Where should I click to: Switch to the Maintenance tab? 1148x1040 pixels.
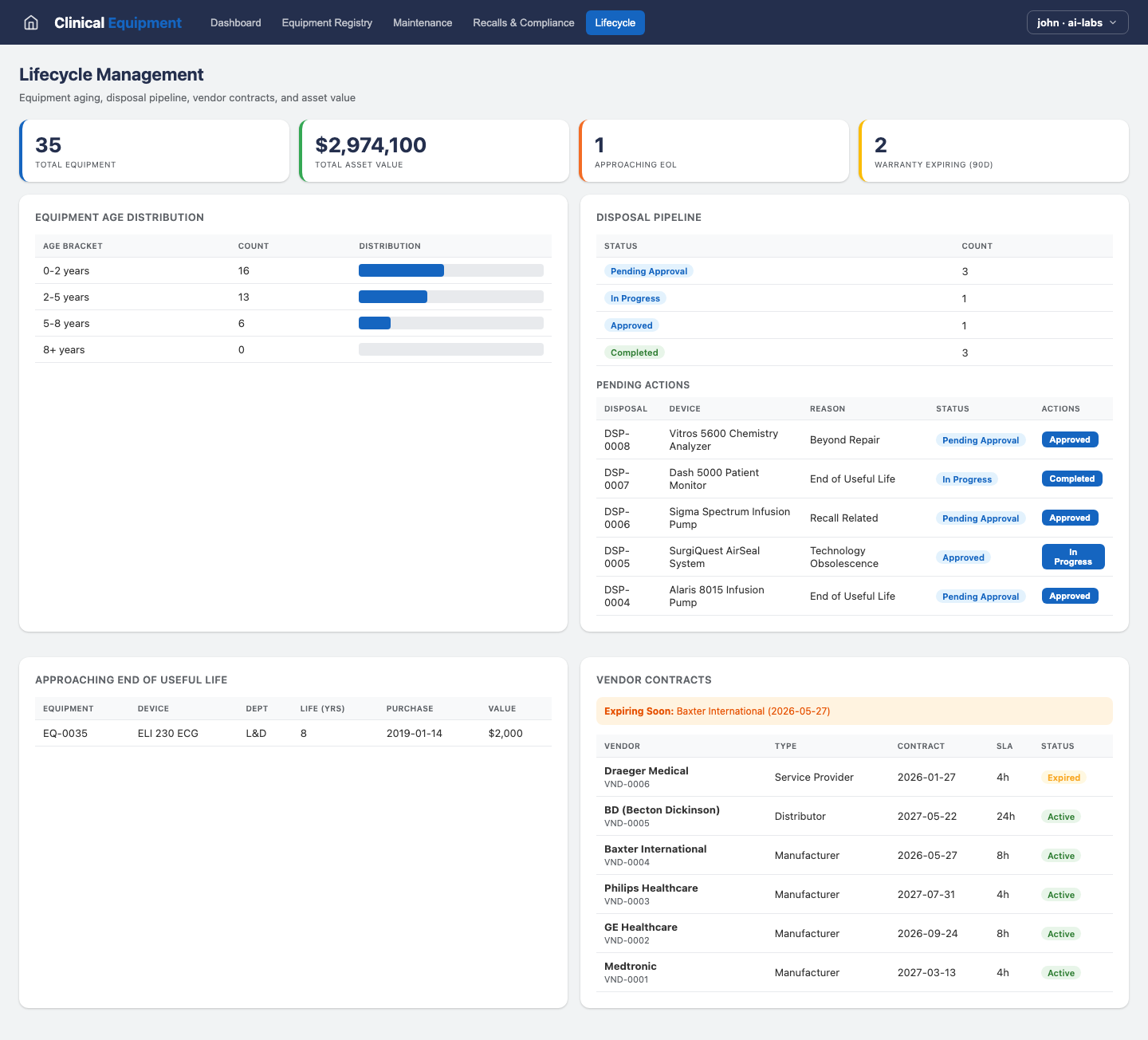(x=423, y=22)
